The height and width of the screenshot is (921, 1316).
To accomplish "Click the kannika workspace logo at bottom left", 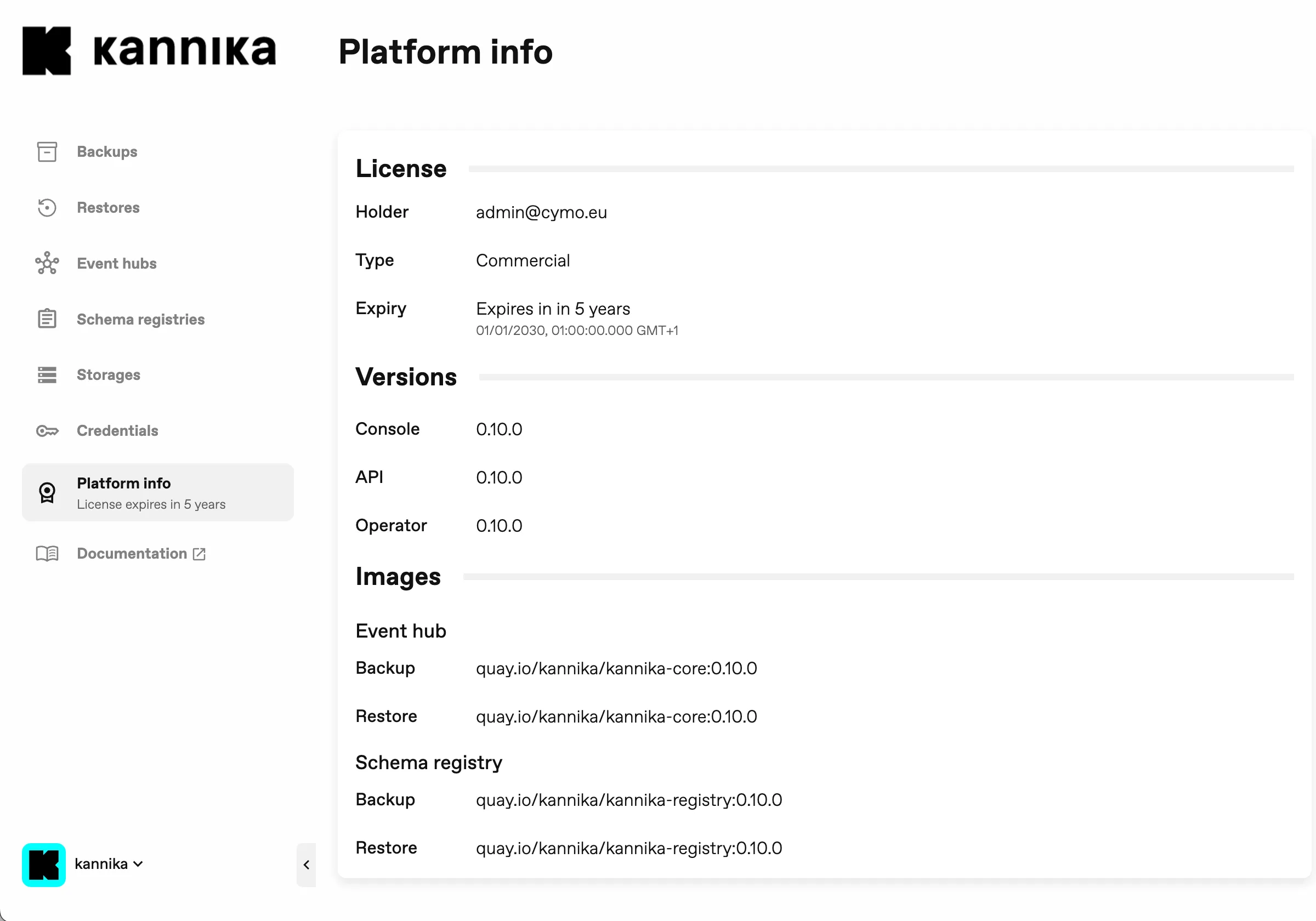I will [43, 865].
